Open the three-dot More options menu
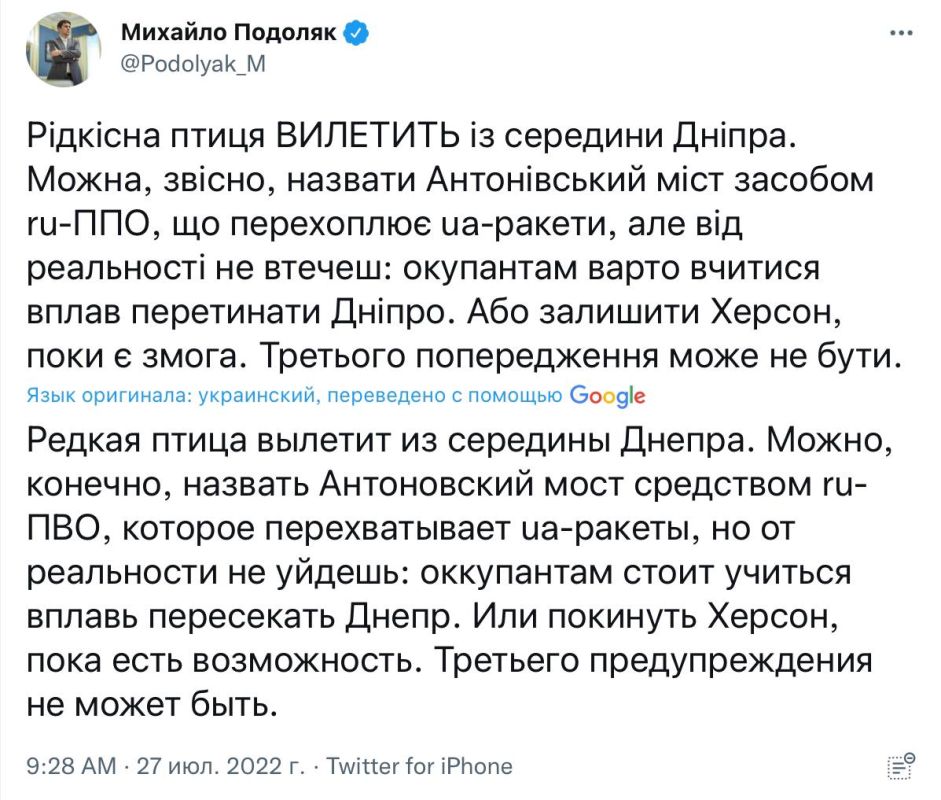Image resolution: width=941 pixels, height=800 pixels. (900, 33)
